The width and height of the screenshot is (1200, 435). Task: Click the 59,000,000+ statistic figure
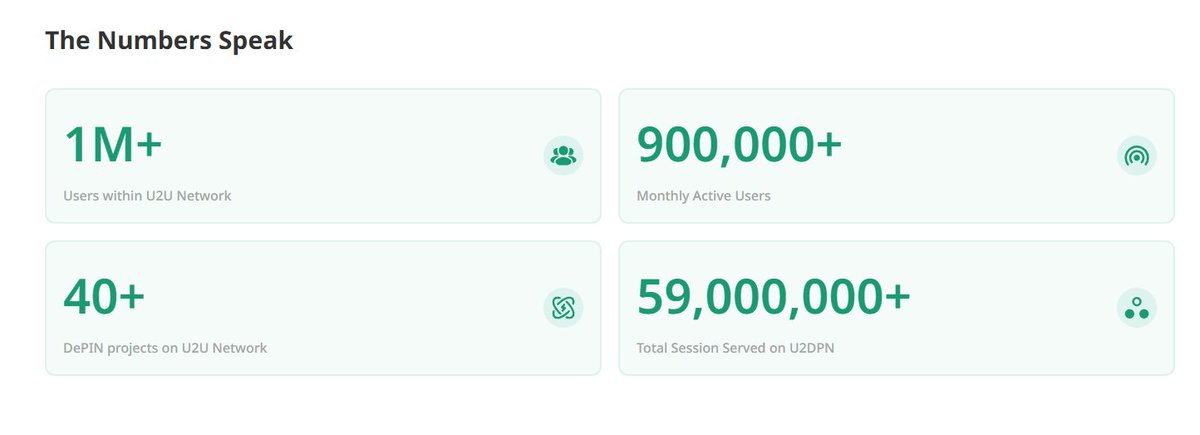(774, 298)
